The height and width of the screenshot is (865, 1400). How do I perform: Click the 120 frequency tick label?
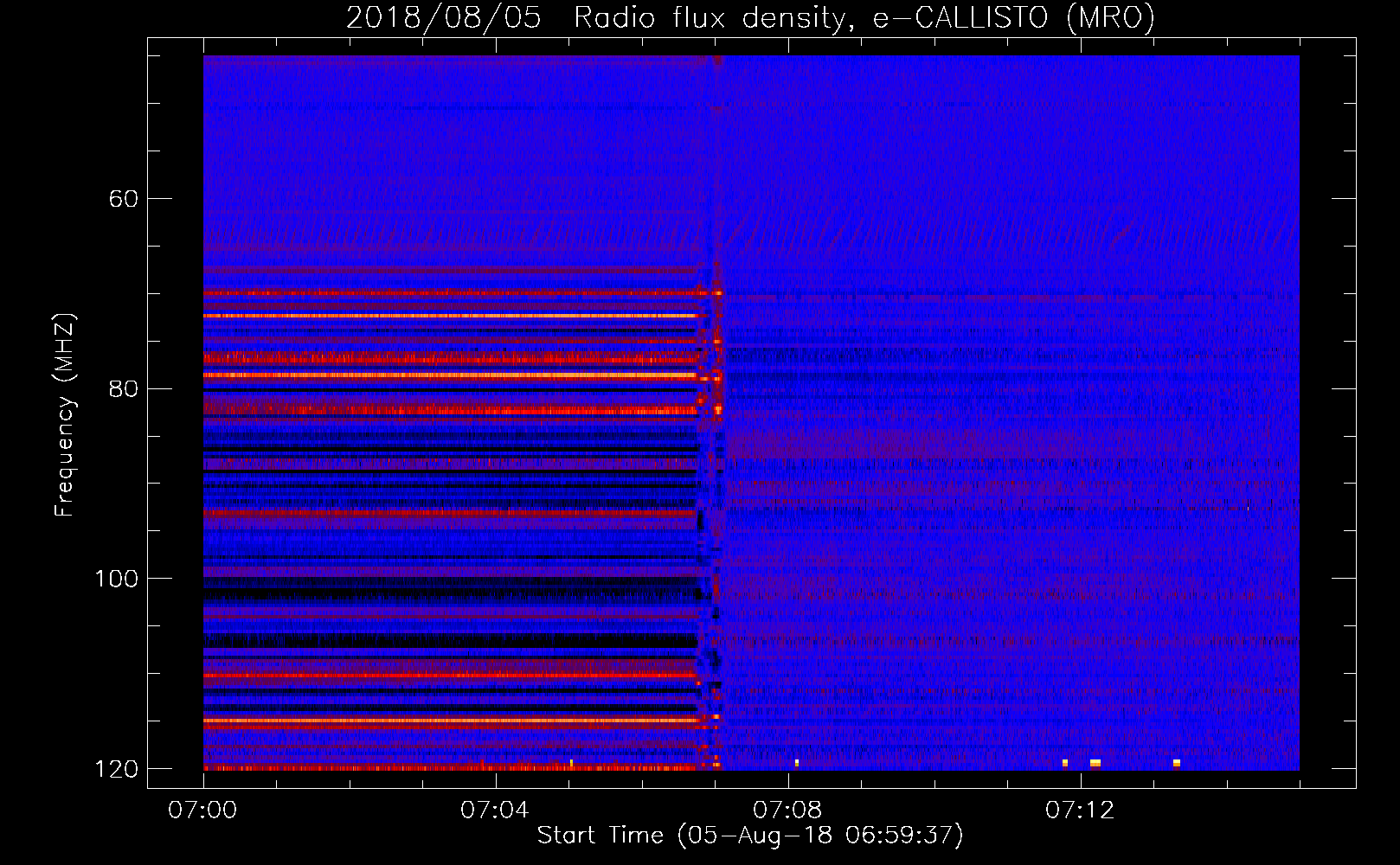(x=116, y=769)
